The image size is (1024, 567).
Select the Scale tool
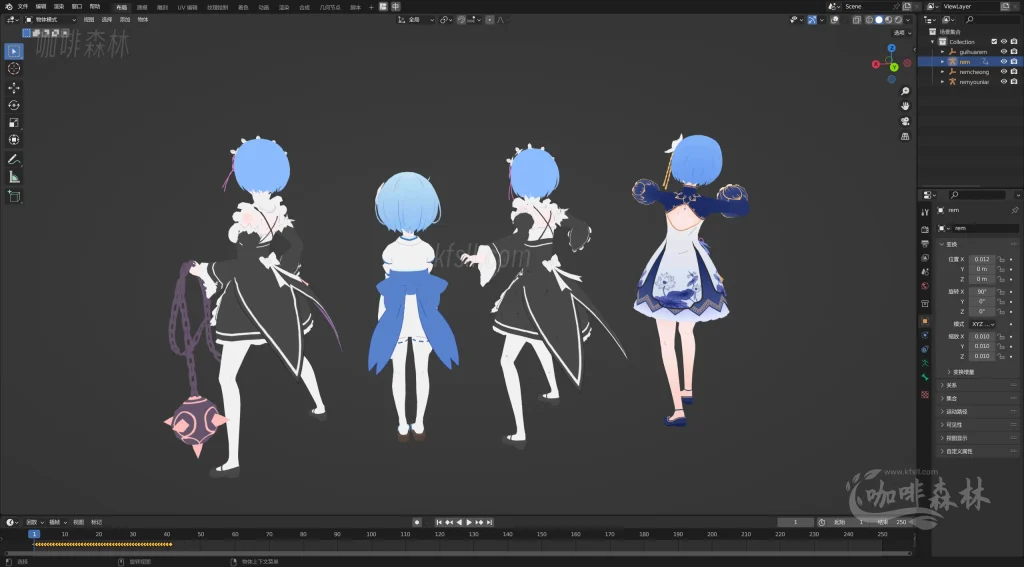[14, 123]
